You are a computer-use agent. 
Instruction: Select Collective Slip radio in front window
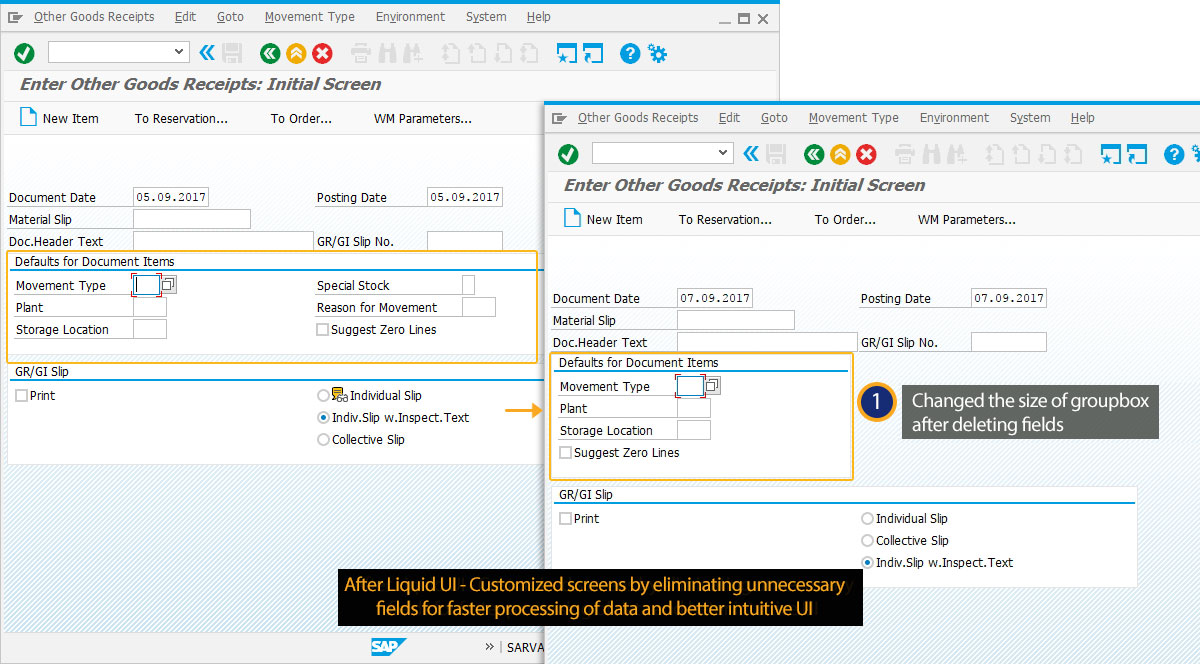click(866, 540)
